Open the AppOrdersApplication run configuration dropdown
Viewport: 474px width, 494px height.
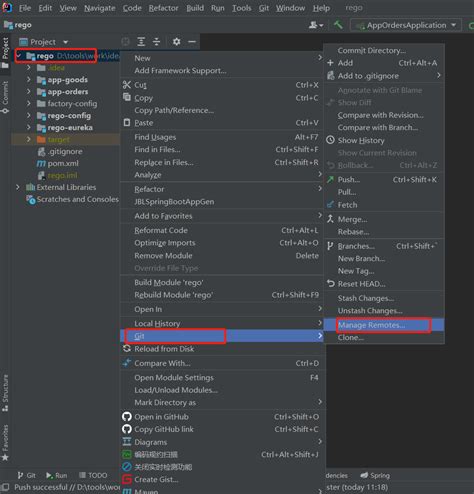coord(406,25)
